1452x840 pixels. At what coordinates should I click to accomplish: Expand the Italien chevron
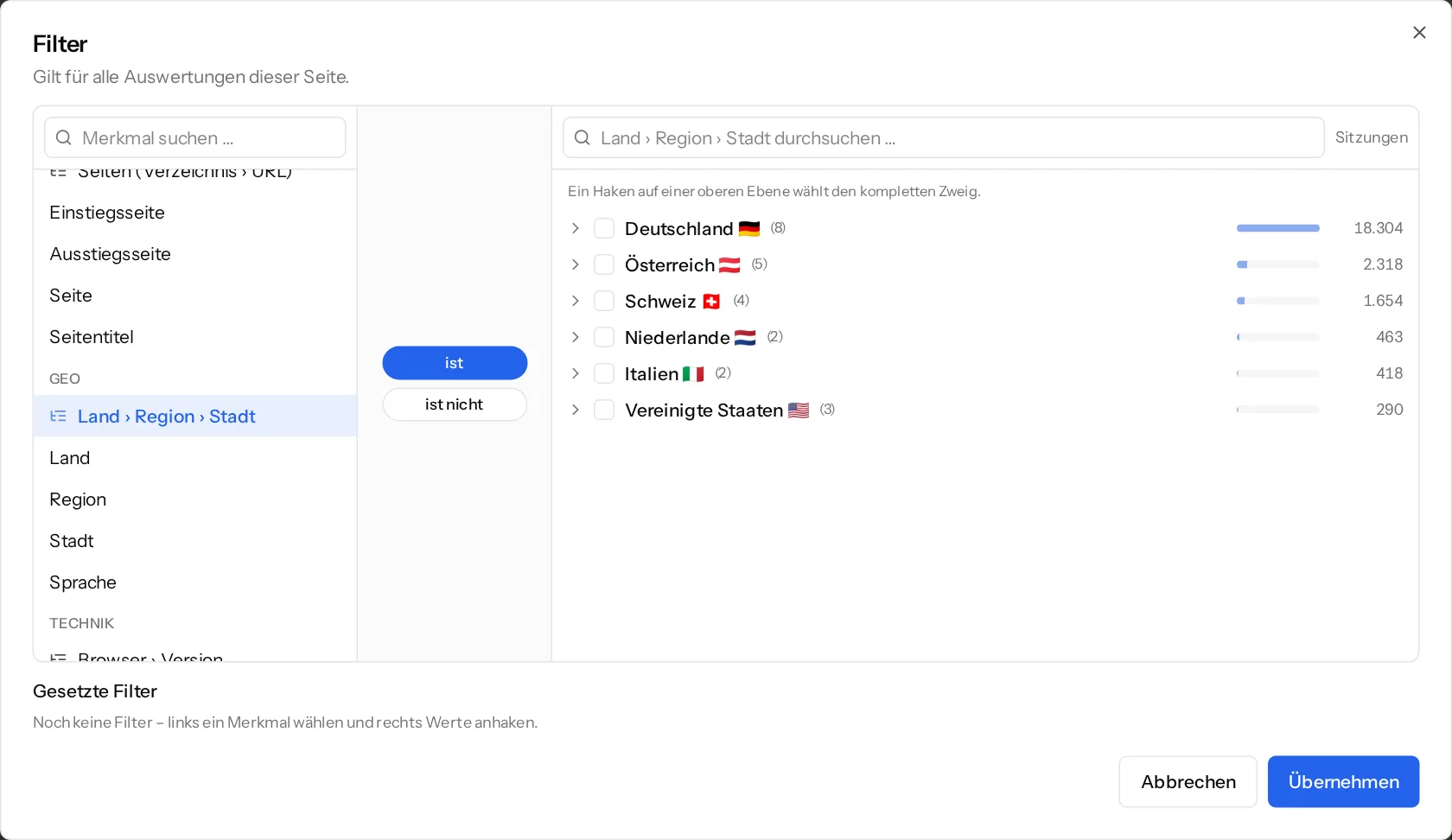click(575, 373)
